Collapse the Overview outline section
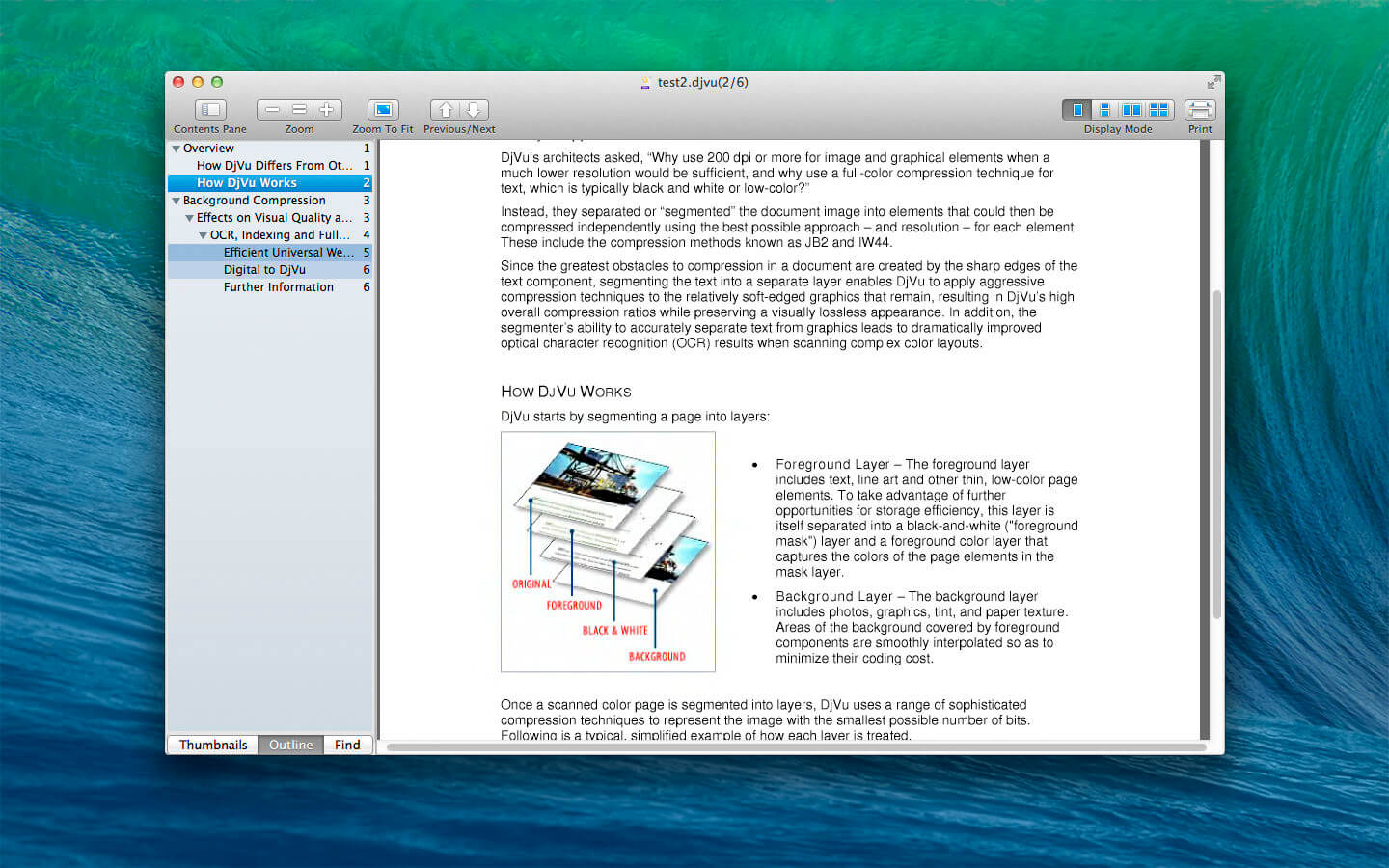Screen dimensions: 1389x868 click(176, 149)
